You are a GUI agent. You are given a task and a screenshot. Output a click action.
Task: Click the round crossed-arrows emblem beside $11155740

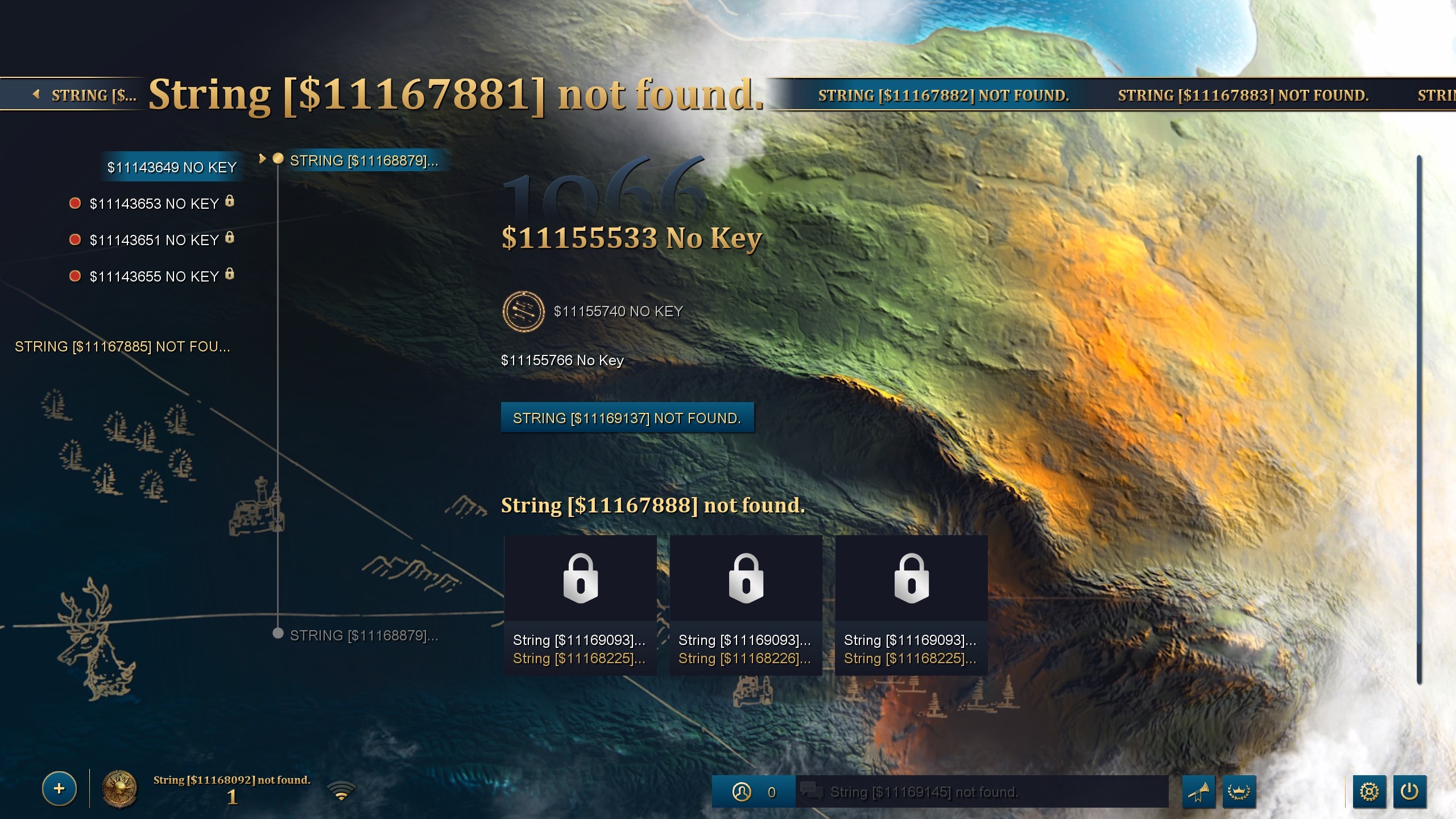click(523, 312)
